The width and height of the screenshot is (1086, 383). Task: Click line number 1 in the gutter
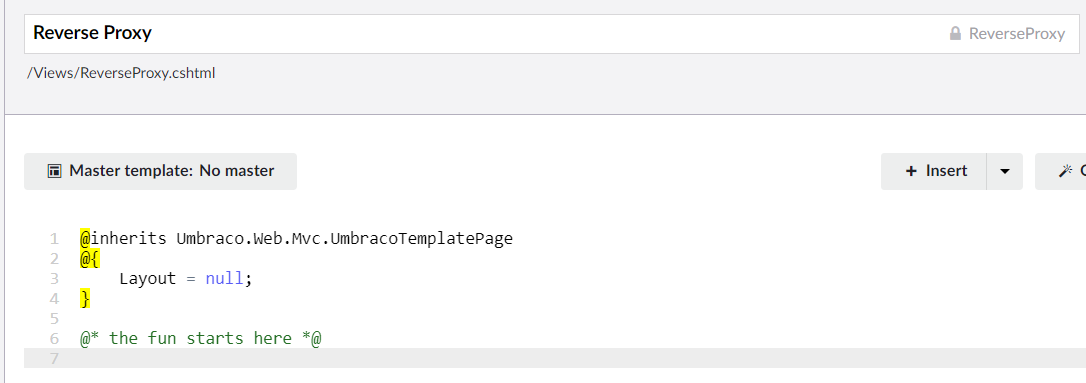(54, 240)
